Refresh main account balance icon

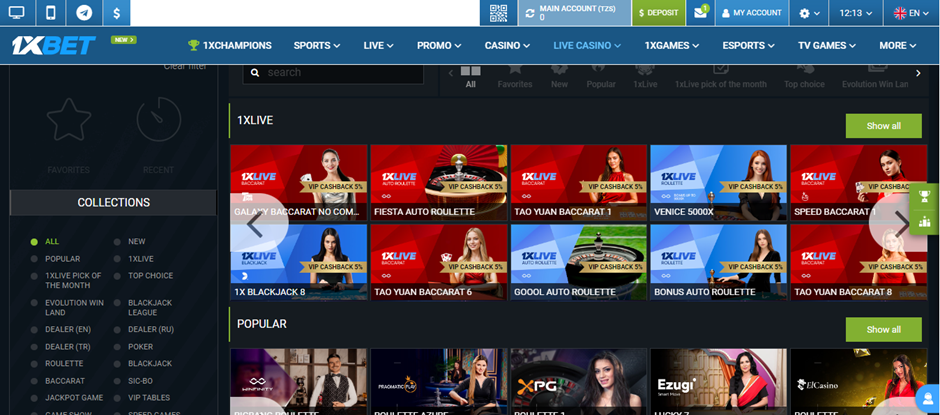pos(529,13)
